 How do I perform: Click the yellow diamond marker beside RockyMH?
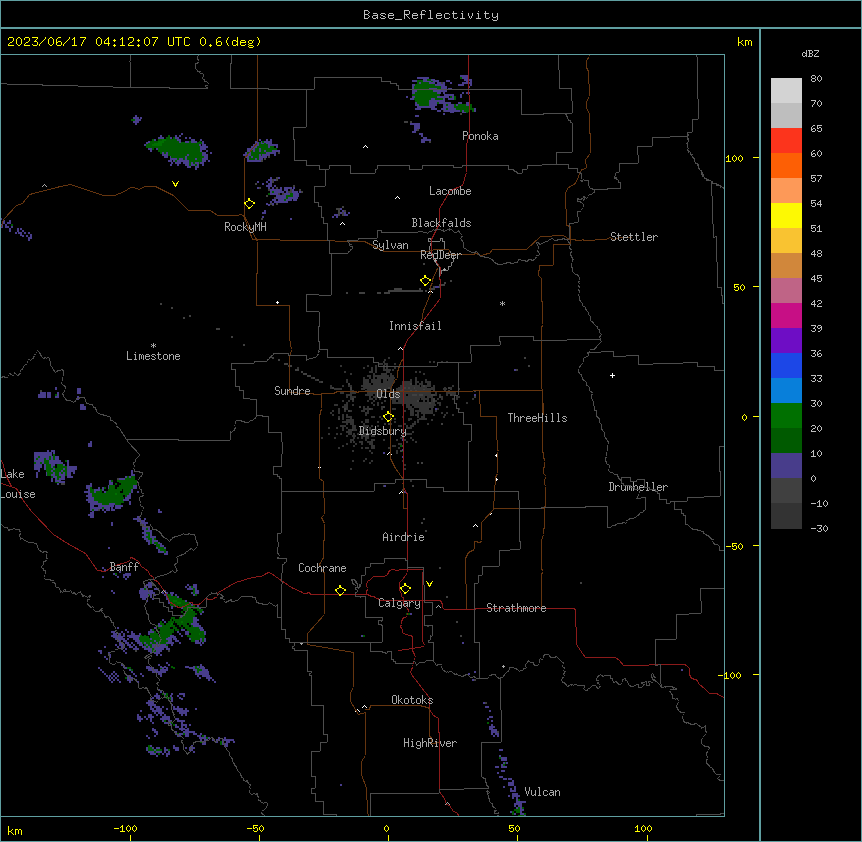[x=250, y=203]
